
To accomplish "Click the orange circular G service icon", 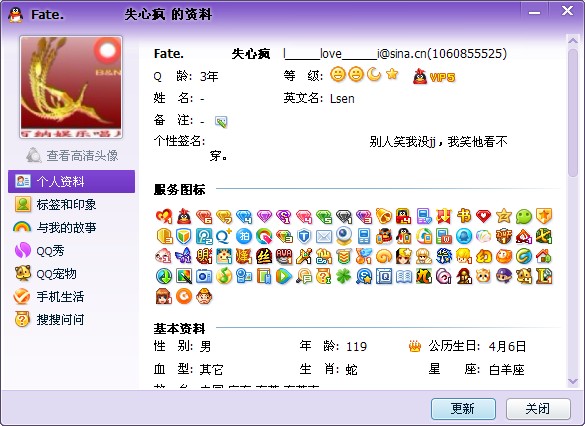I will tap(184, 297).
